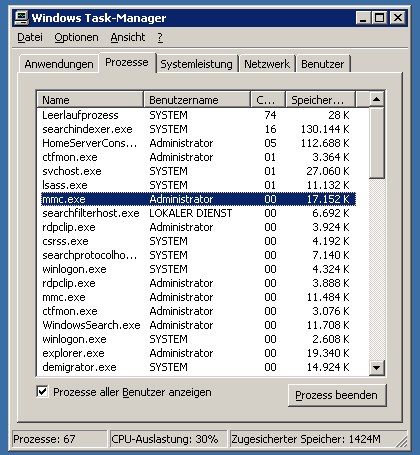The width and height of the screenshot is (420, 455).
Task: Select the searchfilterhost.exe process
Action: 198,213
